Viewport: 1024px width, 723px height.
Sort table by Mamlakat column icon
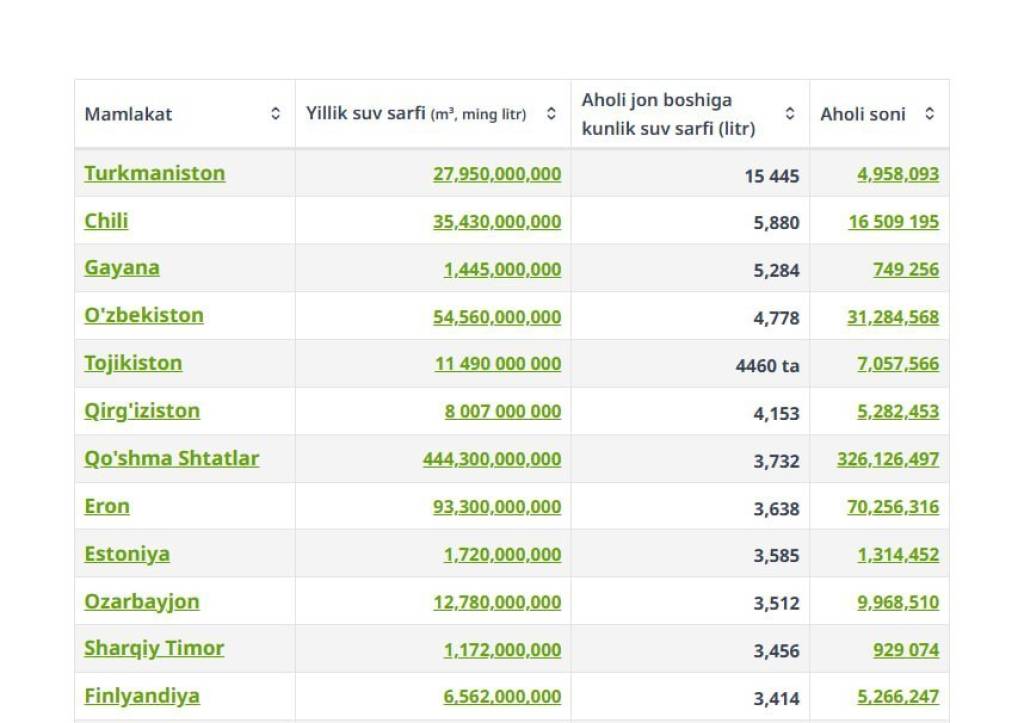(276, 114)
